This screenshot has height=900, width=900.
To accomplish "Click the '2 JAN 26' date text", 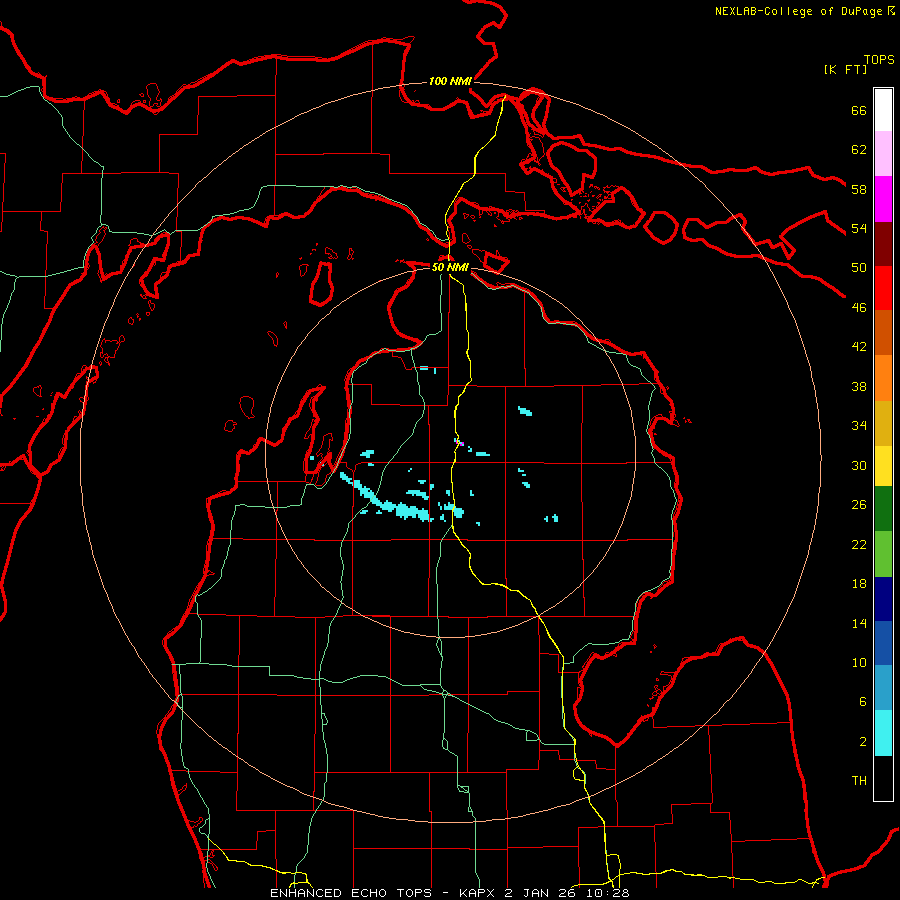I will point(542,893).
